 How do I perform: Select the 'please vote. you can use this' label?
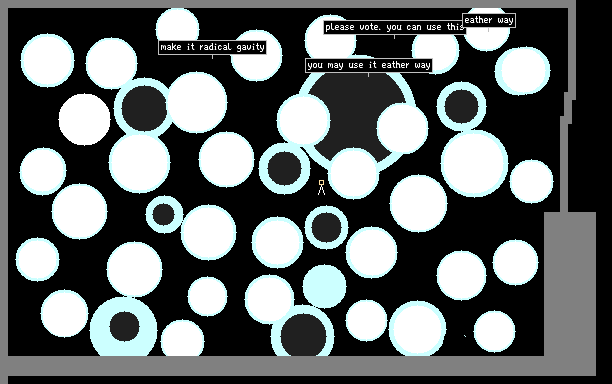click(x=395, y=27)
